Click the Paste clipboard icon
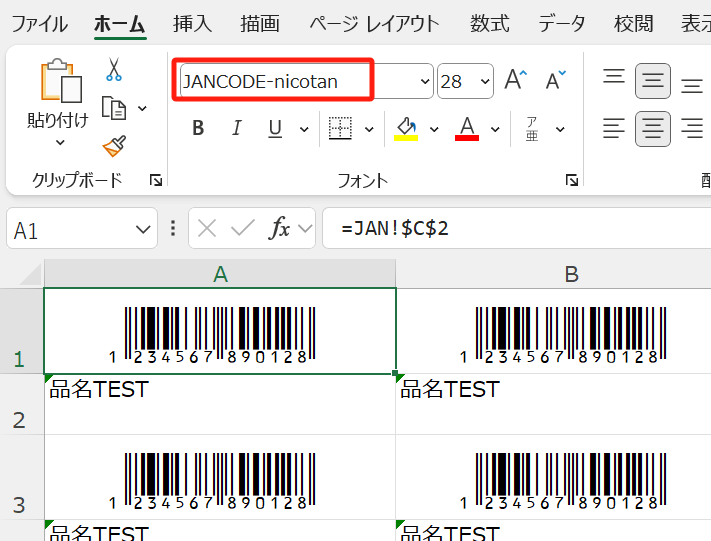 coord(61,81)
